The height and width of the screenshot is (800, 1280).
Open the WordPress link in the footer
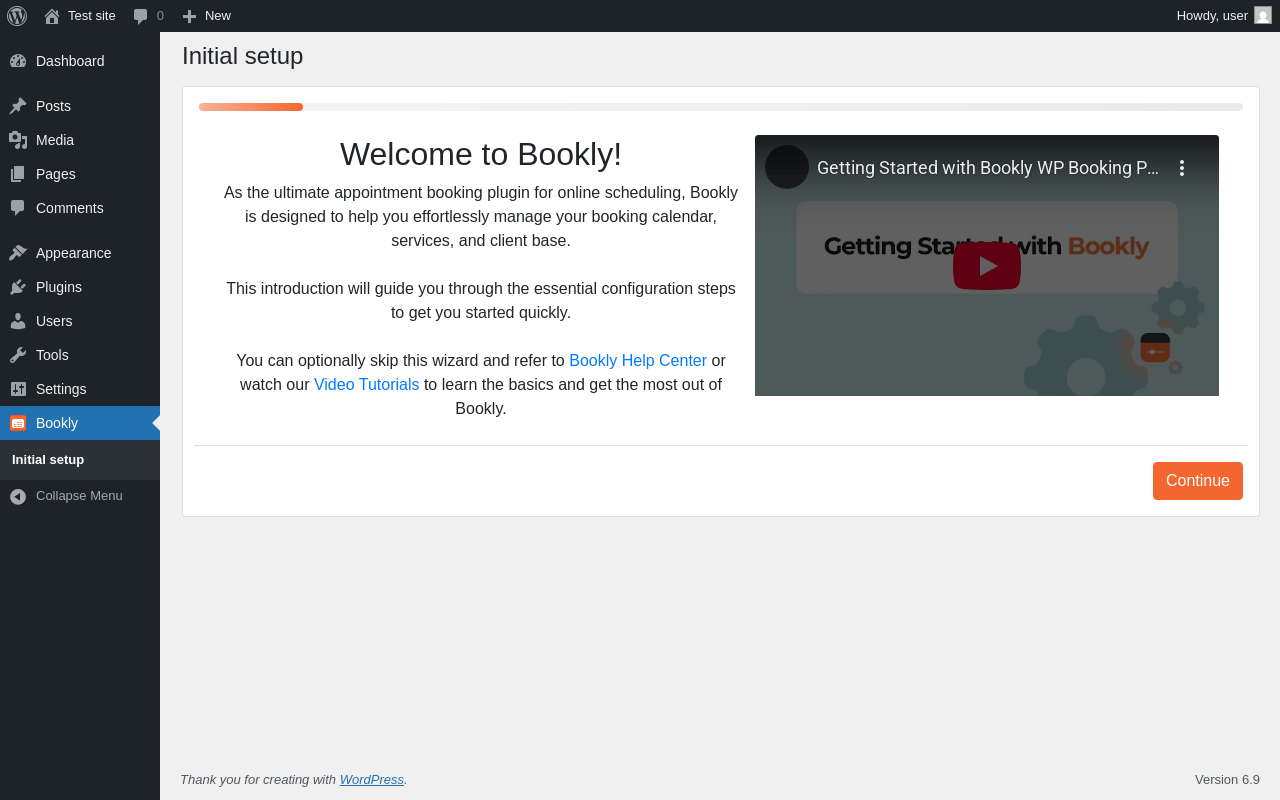[372, 779]
